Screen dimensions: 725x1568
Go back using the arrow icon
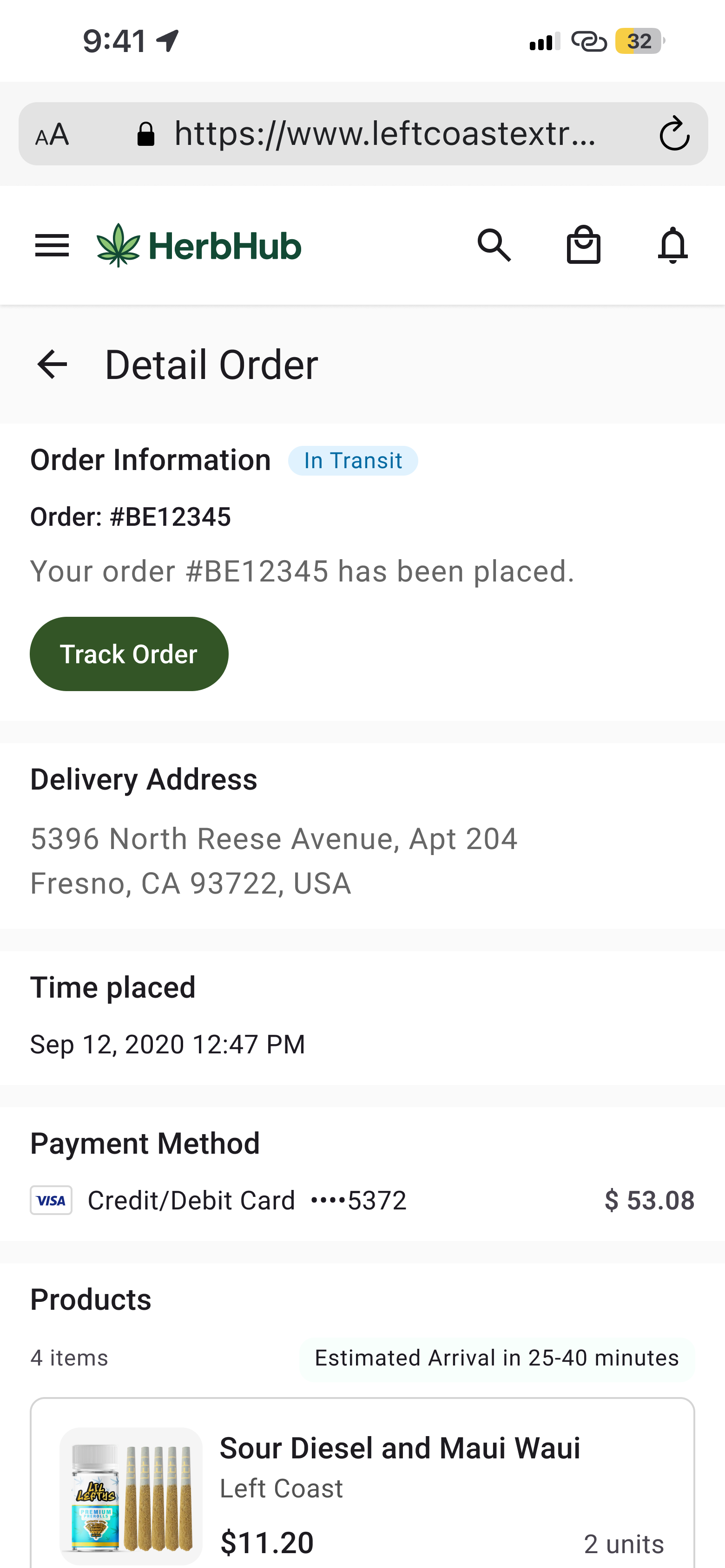(x=52, y=365)
